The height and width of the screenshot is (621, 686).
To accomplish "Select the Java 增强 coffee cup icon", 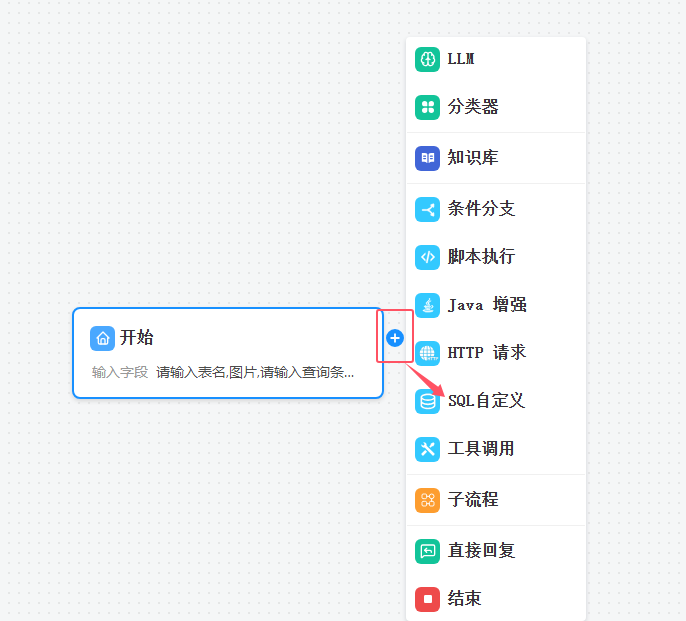I will point(427,305).
